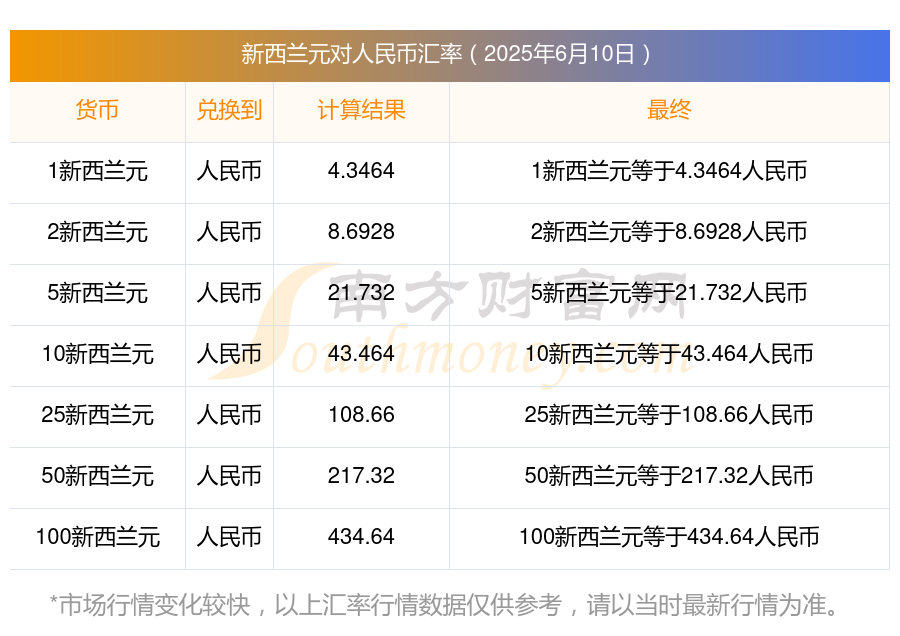Click '人民币' in the 10新西兰元 row
The height and width of the screenshot is (636, 900).
[229, 354]
